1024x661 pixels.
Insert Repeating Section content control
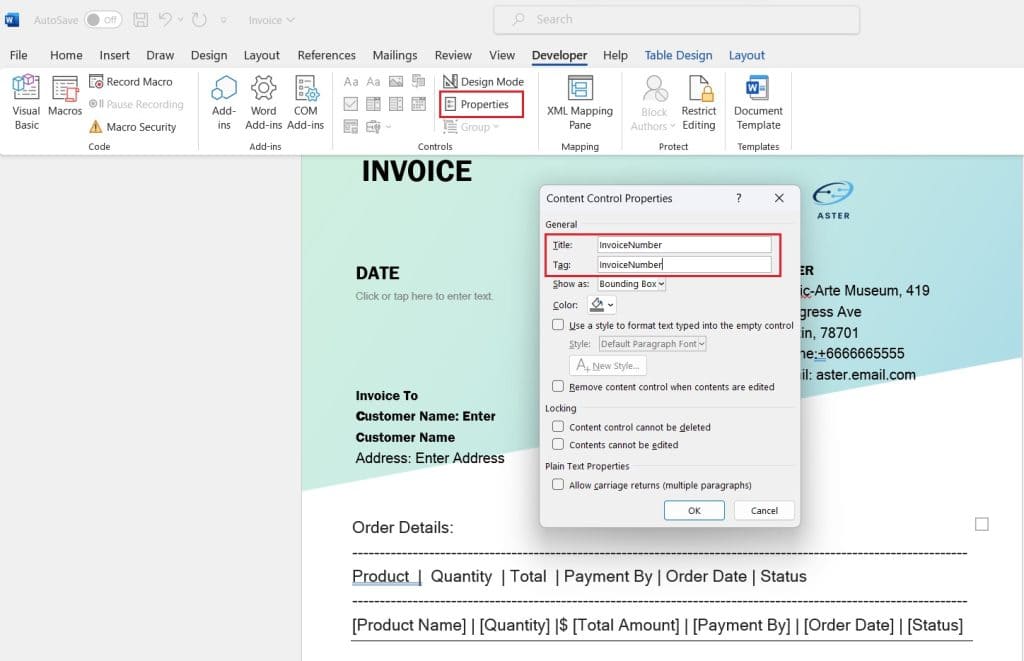pyautogui.click(x=351, y=127)
